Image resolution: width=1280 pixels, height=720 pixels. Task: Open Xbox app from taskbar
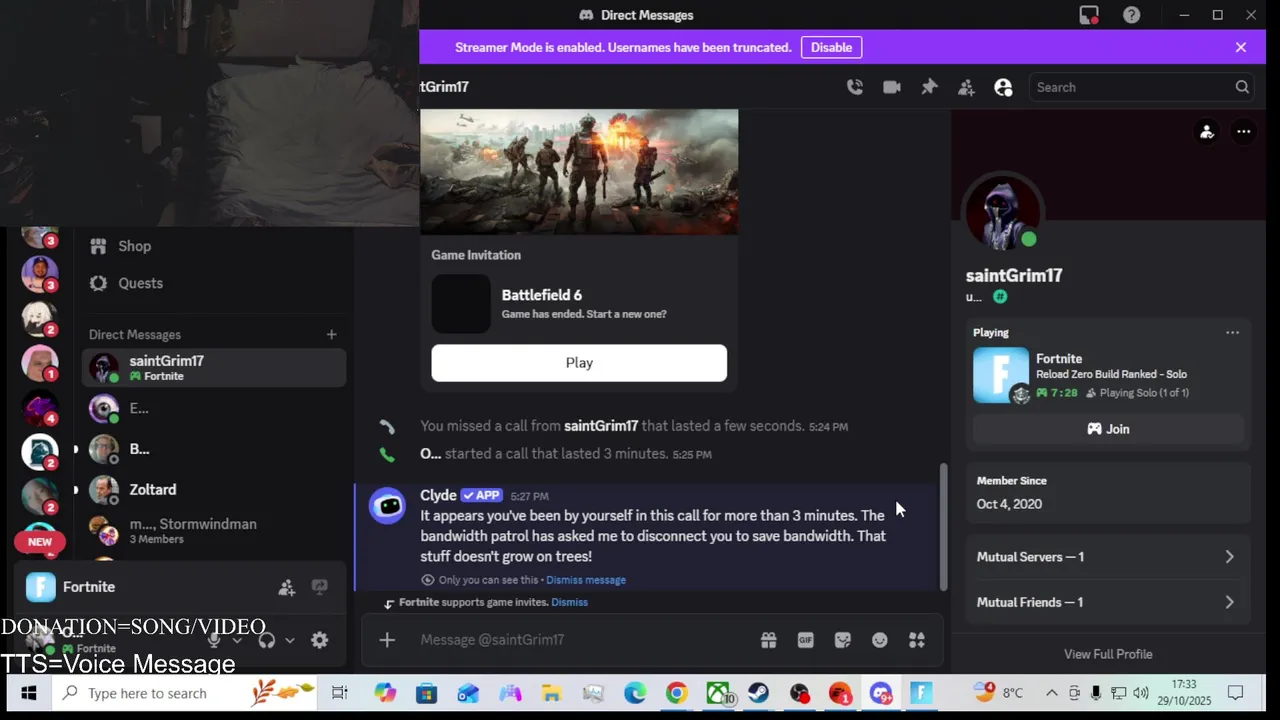pyautogui.click(x=719, y=693)
